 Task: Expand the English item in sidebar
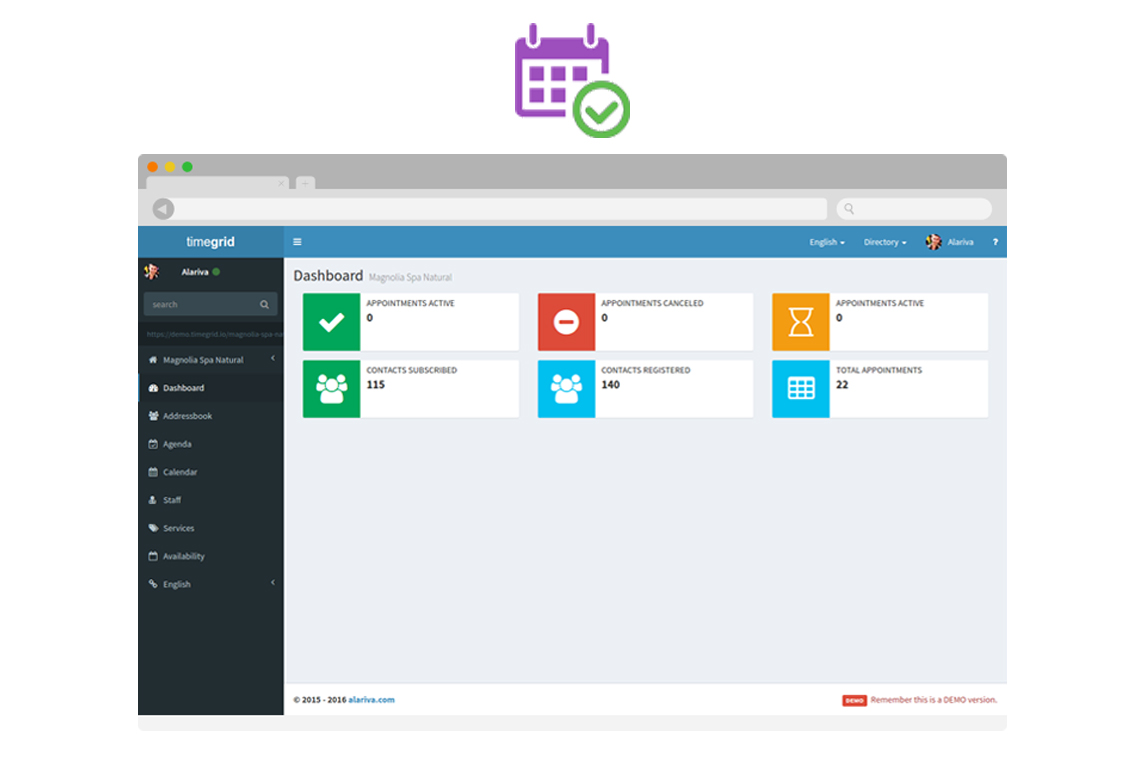pos(211,584)
